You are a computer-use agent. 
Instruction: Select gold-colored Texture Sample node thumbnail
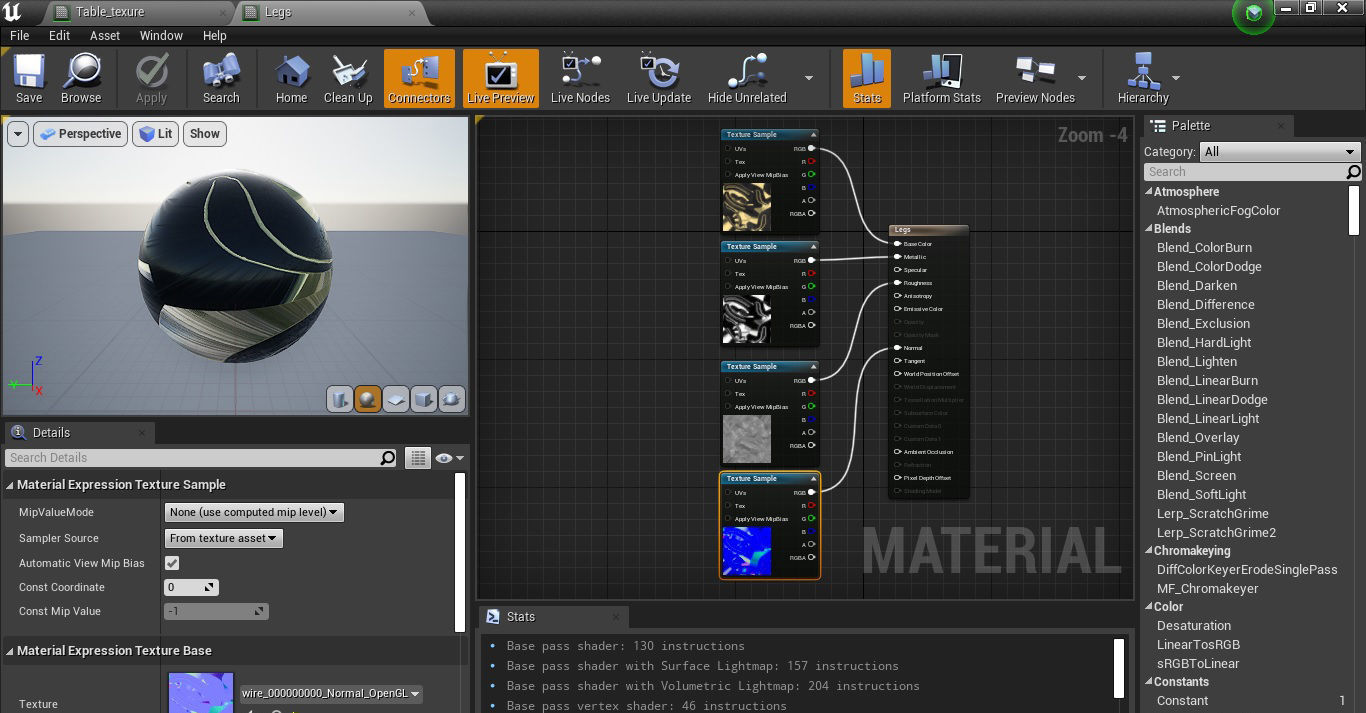(x=747, y=207)
